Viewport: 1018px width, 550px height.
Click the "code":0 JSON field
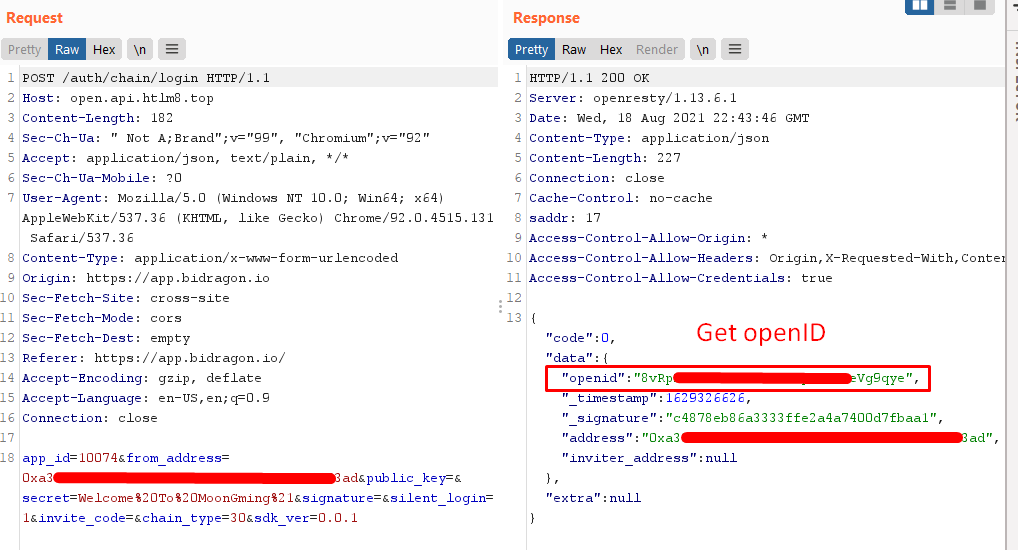580,338
